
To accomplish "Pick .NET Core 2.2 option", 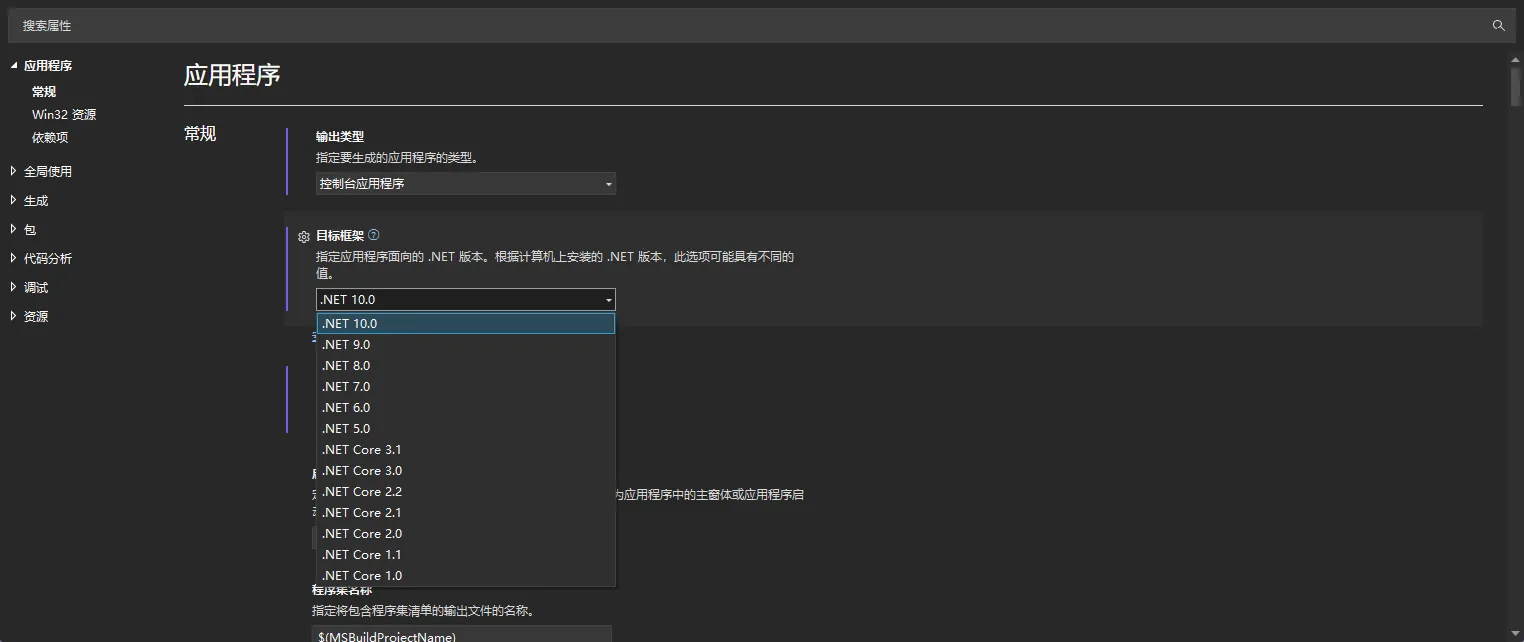I will tap(466, 491).
